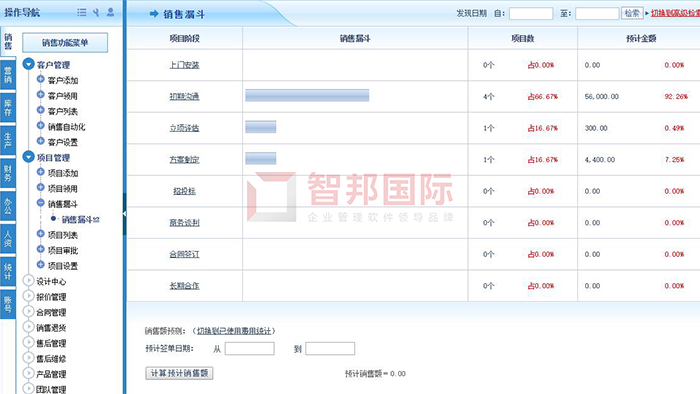The image size is (700, 394).
Task: Open the 切换到高级检索 link
Action: pyautogui.click(x=675, y=13)
